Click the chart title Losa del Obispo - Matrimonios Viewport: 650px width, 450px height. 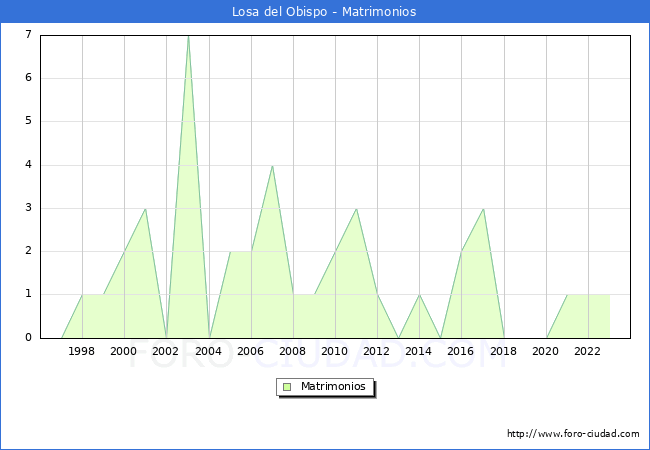pos(325,12)
